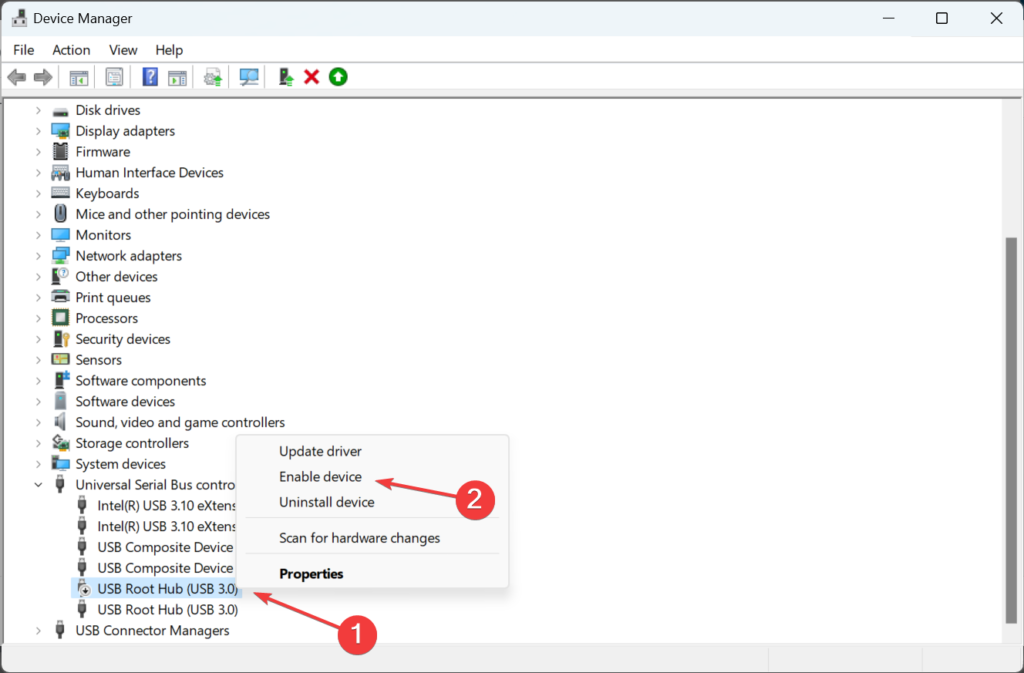This screenshot has width=1024, height=673.
Task: Open the Action menu
Action: pyautogui.click(x=71, y=49)
